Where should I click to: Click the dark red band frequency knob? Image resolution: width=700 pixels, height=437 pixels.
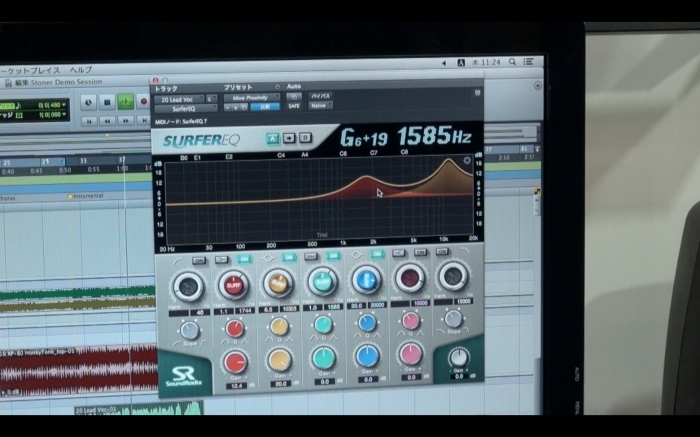[x=410, y=278]
